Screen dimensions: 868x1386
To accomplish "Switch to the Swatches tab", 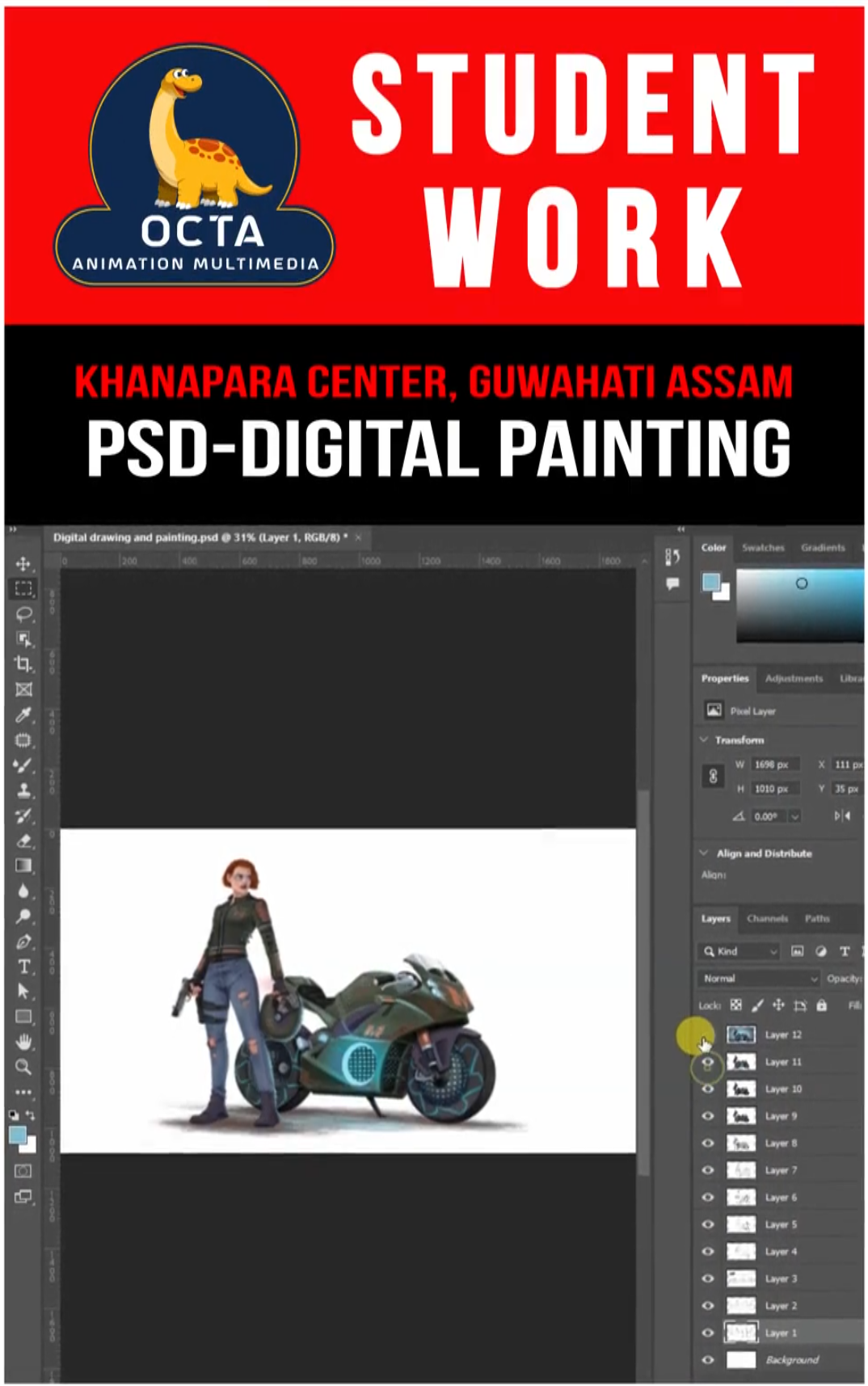I will point(763,548).
